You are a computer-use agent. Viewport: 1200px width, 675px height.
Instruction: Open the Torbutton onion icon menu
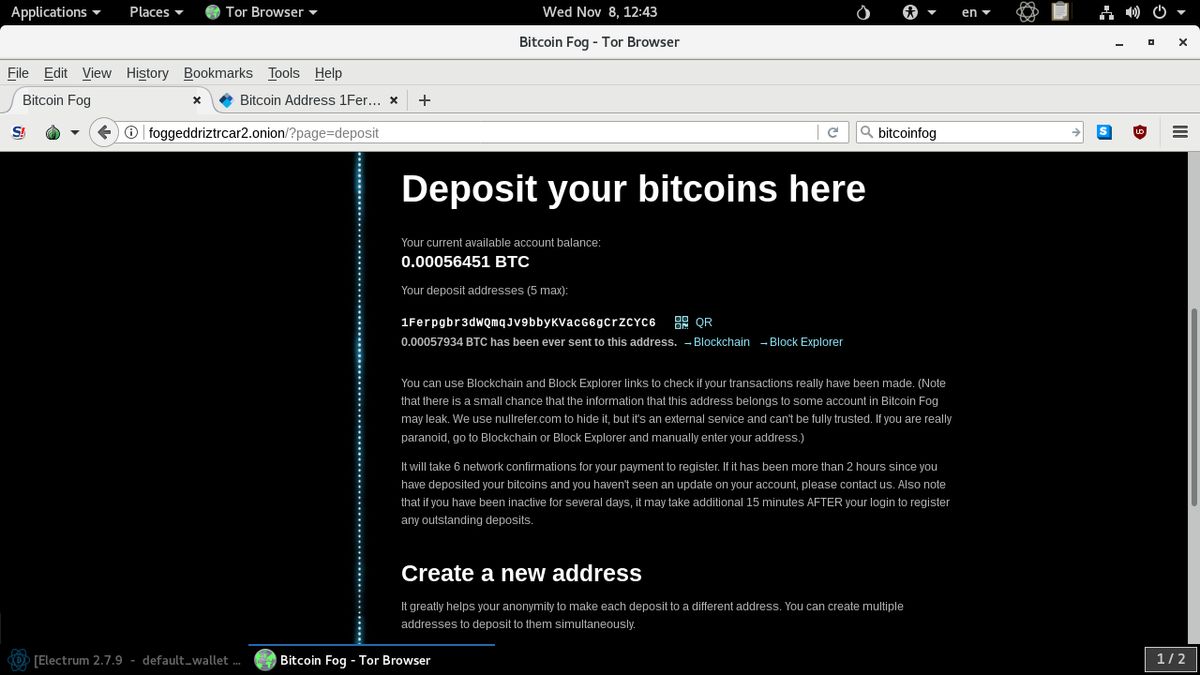[x=53, y=131]
